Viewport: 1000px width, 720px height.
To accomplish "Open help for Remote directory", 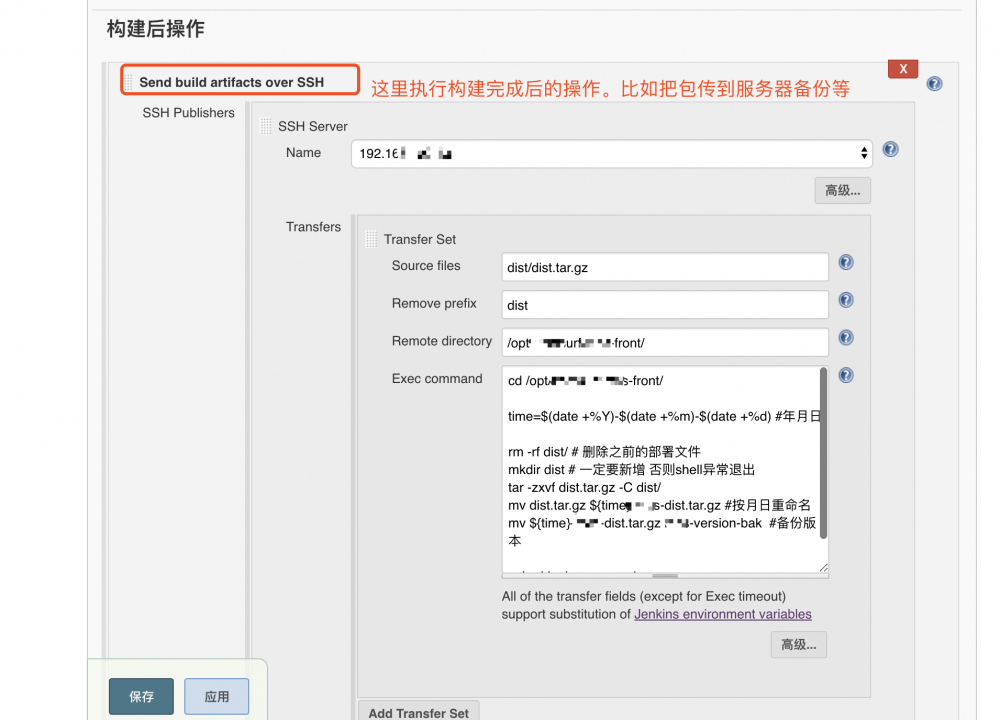I will click(x=845, y=337).
